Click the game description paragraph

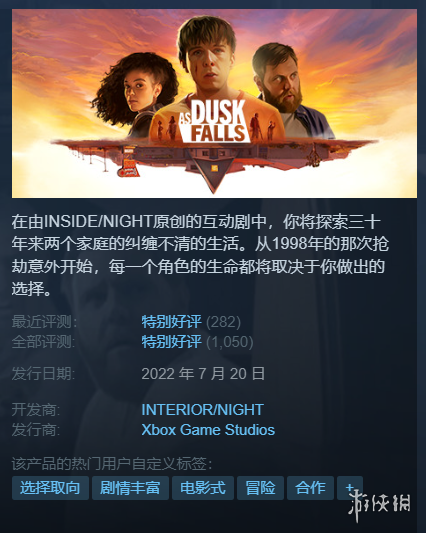(201, 255)
